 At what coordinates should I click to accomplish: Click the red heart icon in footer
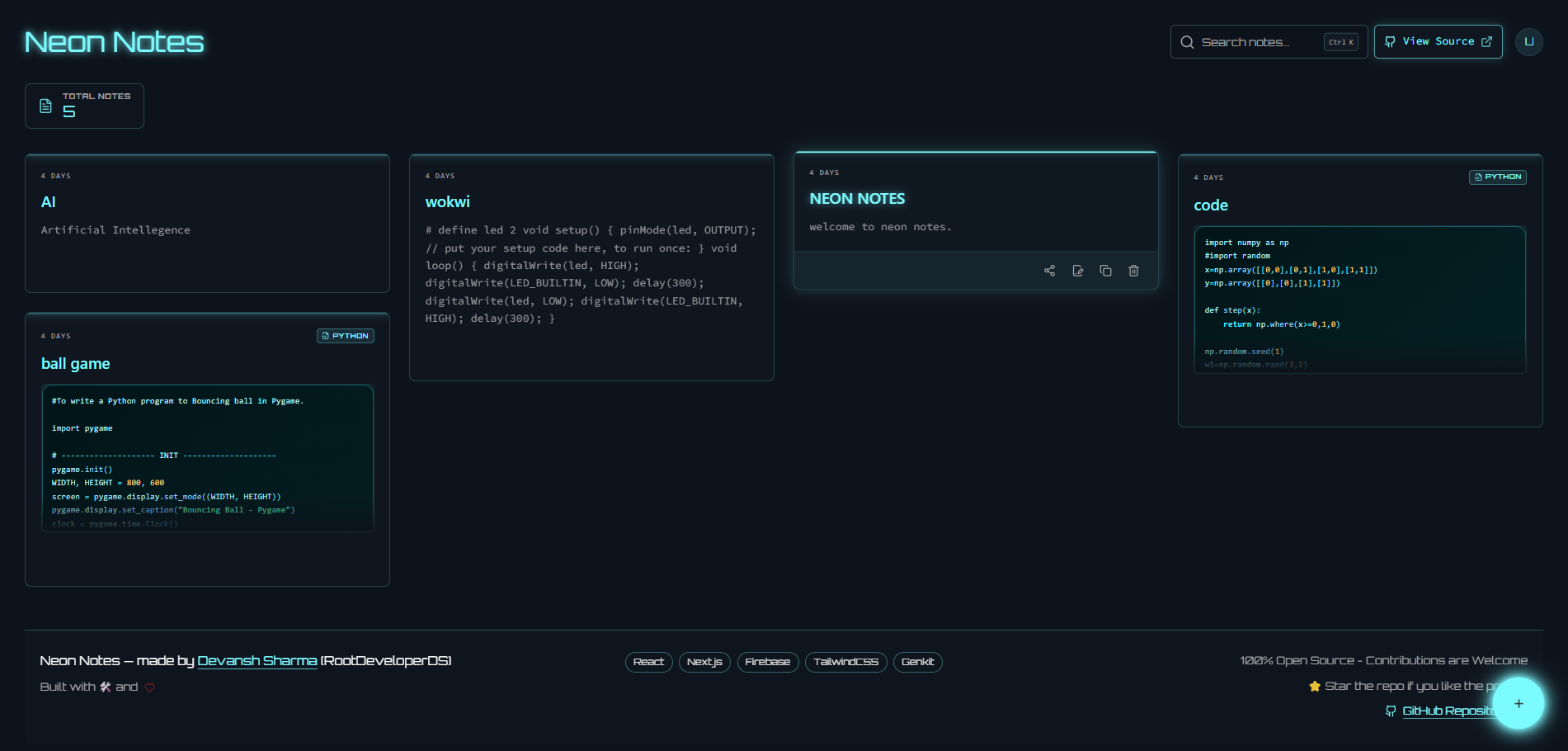point(149,687)
